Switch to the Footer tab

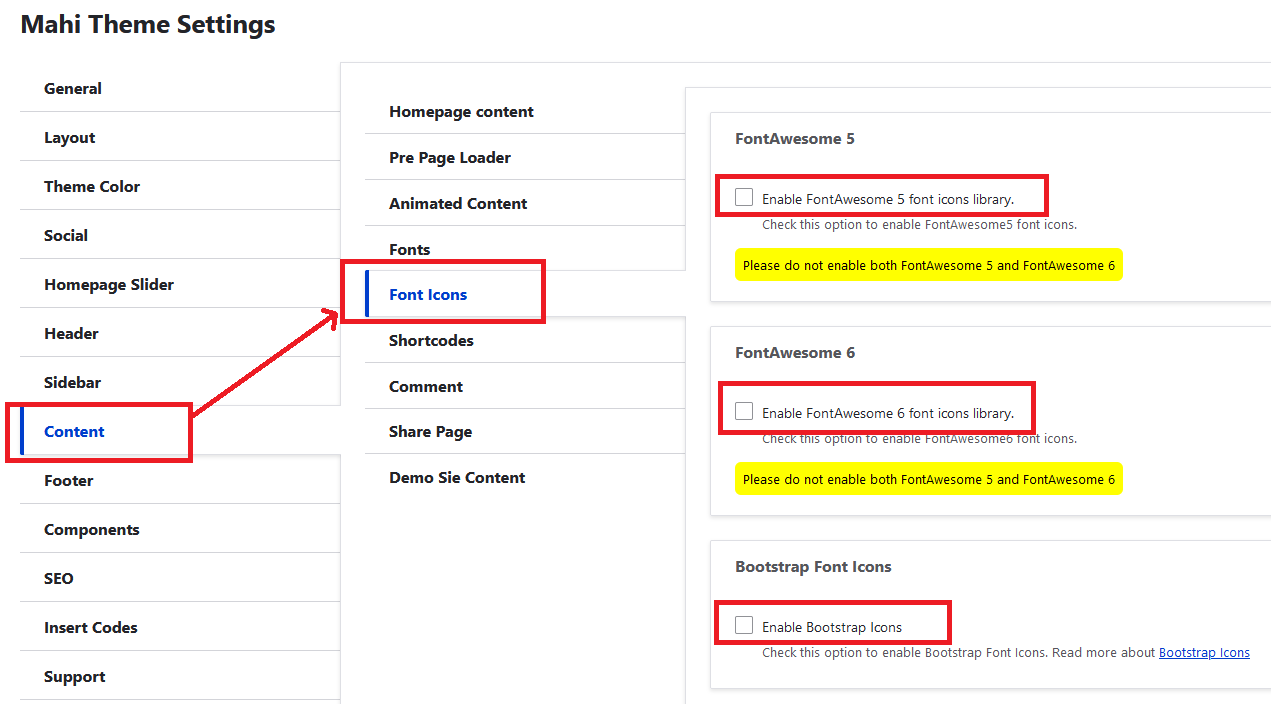69,481
